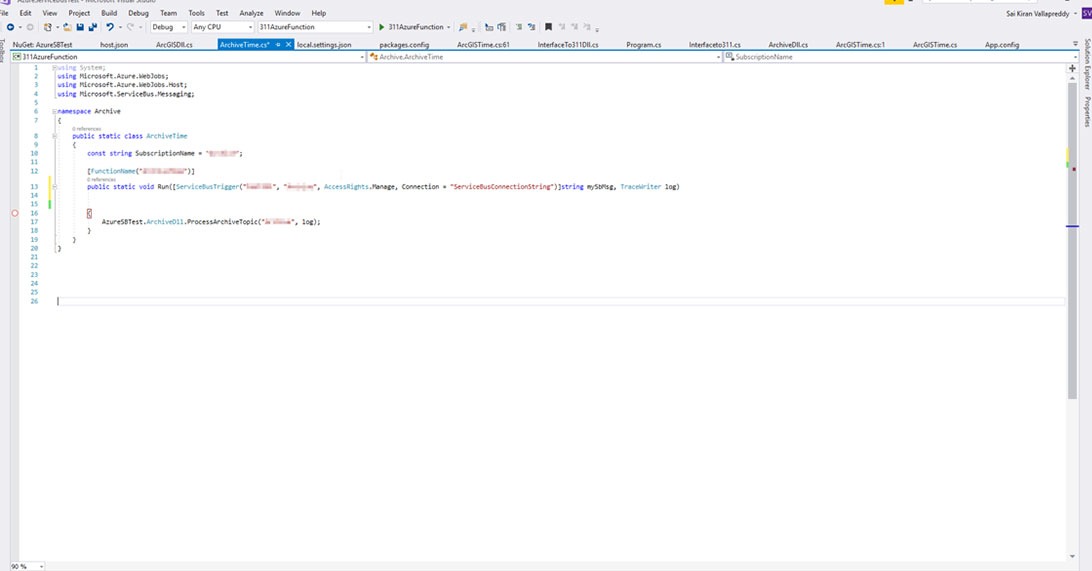Viewport: 1092px width, 571px height.
Task: Start debugging 311AzureFunction with green play
Action: point(382,27)
